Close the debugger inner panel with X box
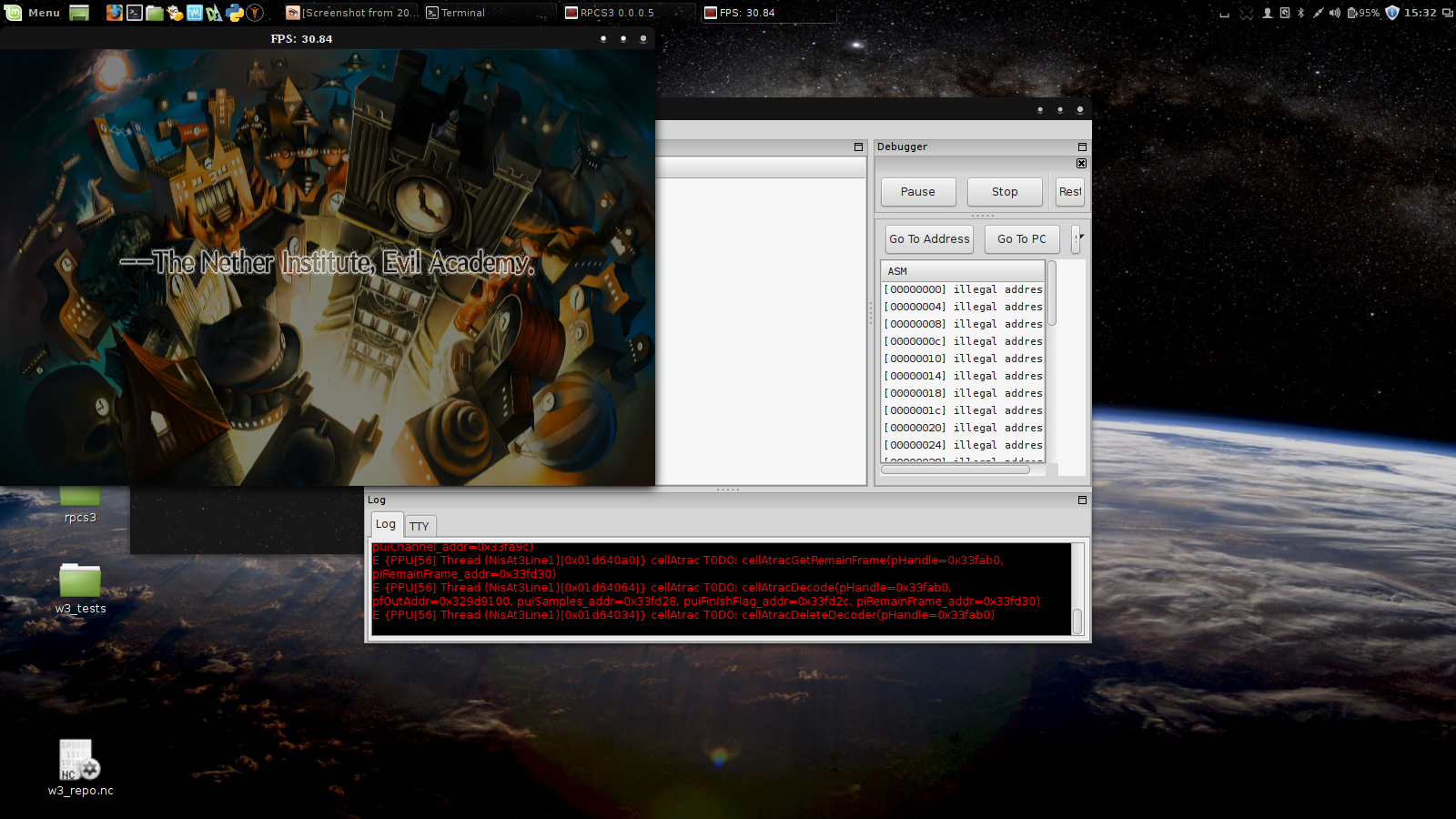This screenshot has height=819, width=1456. [x=1081, y=164]
